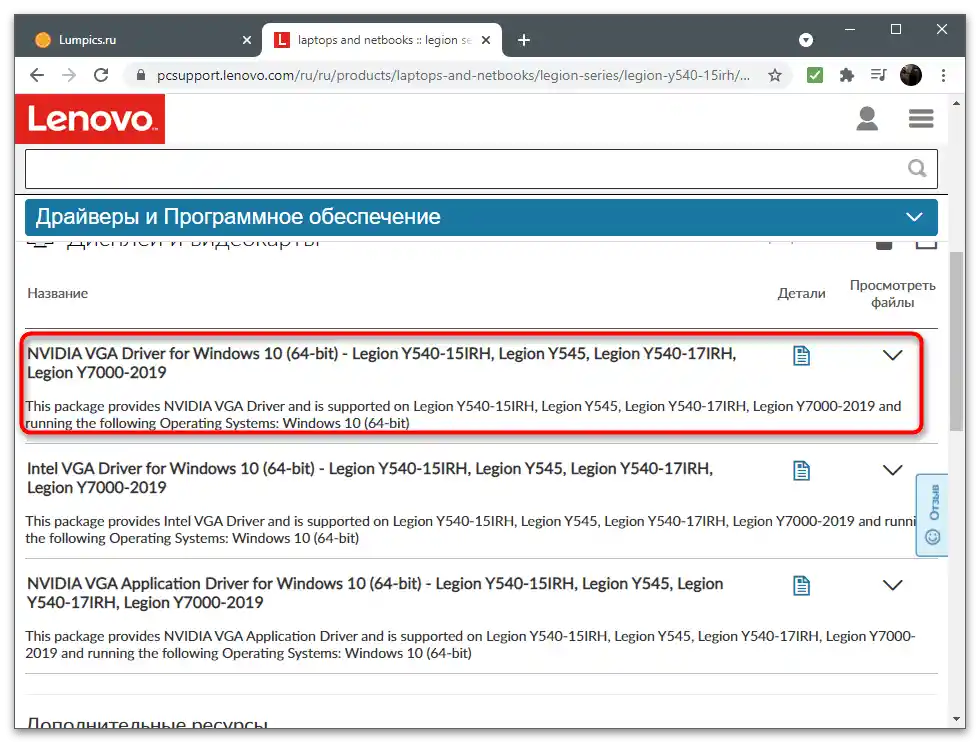Open NVIDIA VGA Driver for Windows 10 title
The image size is (980, 743).
[381, 363]
